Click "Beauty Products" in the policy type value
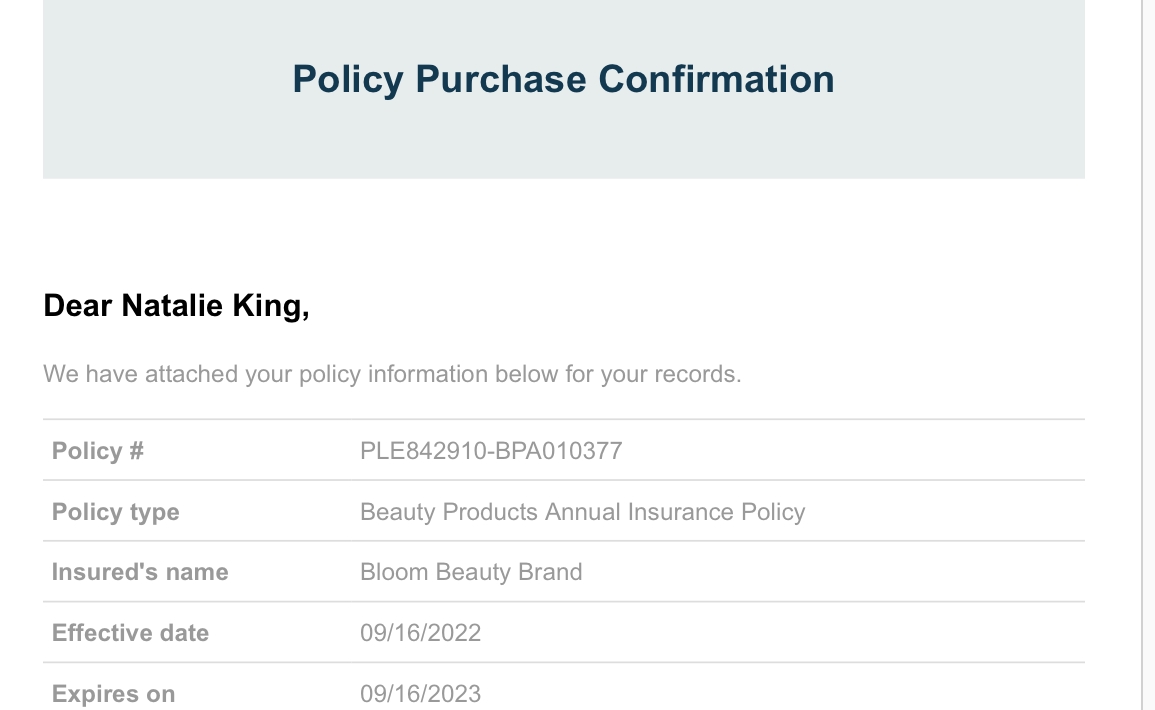1155x710 pixels. click(x=449, y=512)
